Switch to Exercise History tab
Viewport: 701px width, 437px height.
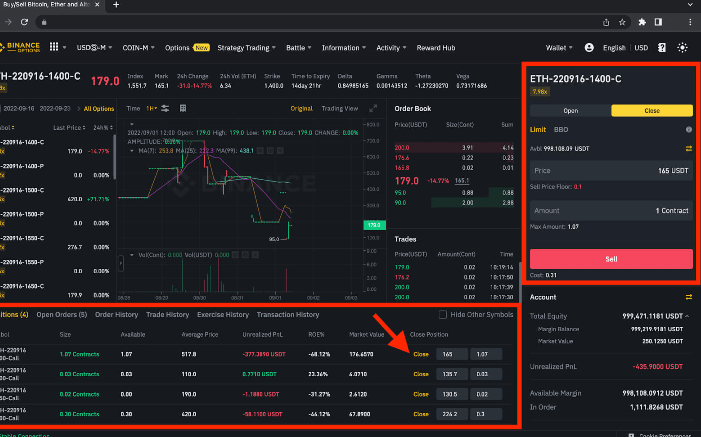(223, 314)
